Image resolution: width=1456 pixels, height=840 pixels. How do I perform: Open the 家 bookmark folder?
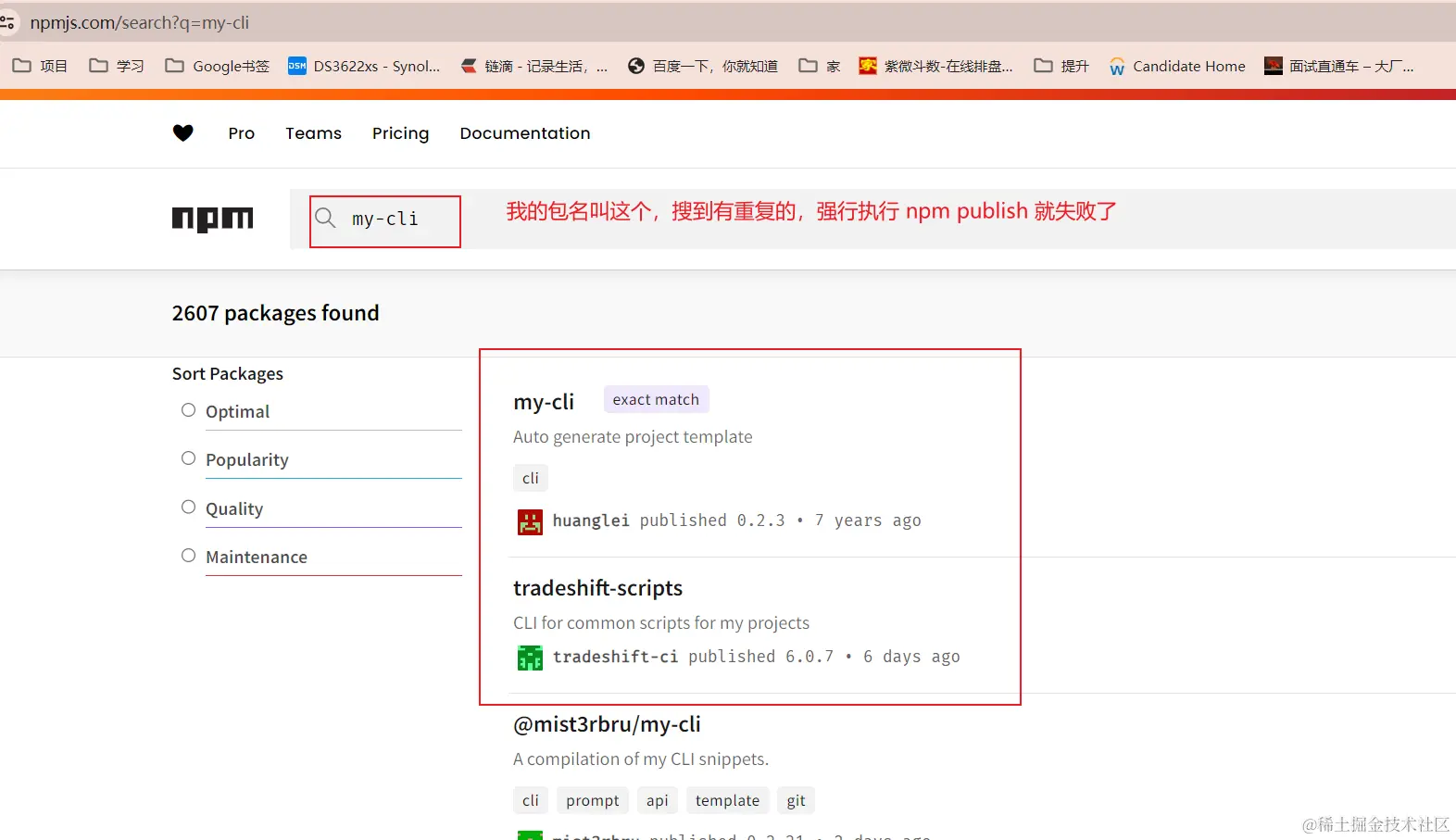(820, 66)
